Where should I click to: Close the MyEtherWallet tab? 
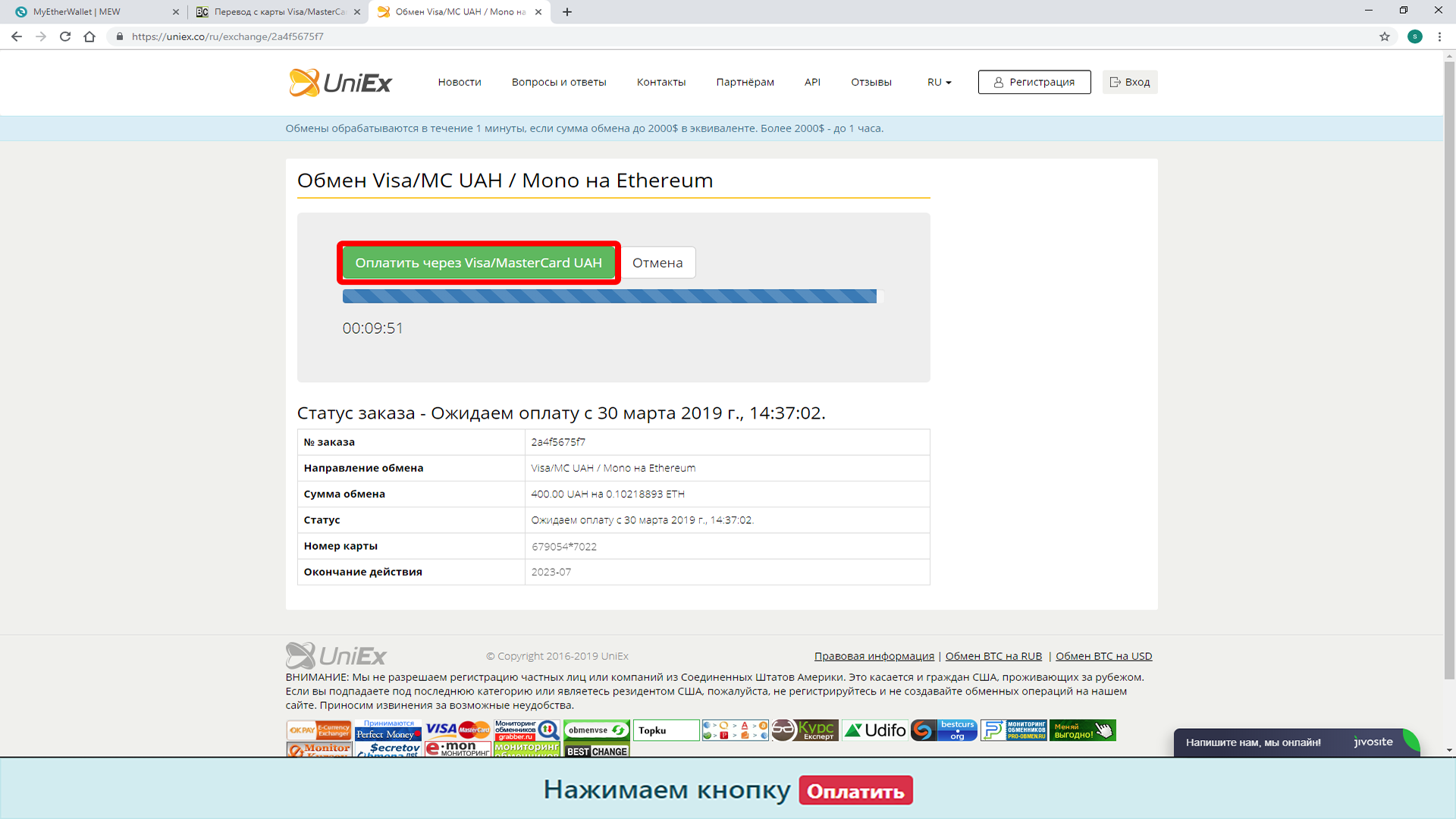pos(176,12)
